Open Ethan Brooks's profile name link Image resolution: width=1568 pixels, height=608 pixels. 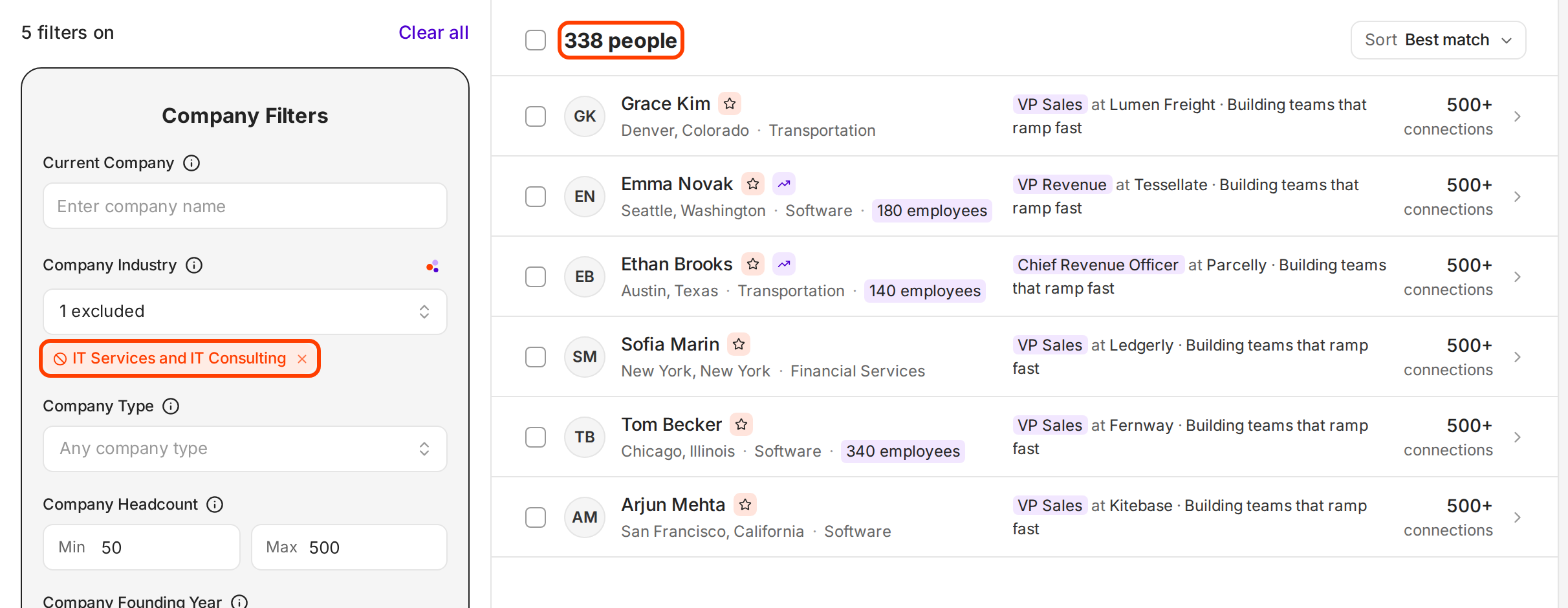point(677,264)
